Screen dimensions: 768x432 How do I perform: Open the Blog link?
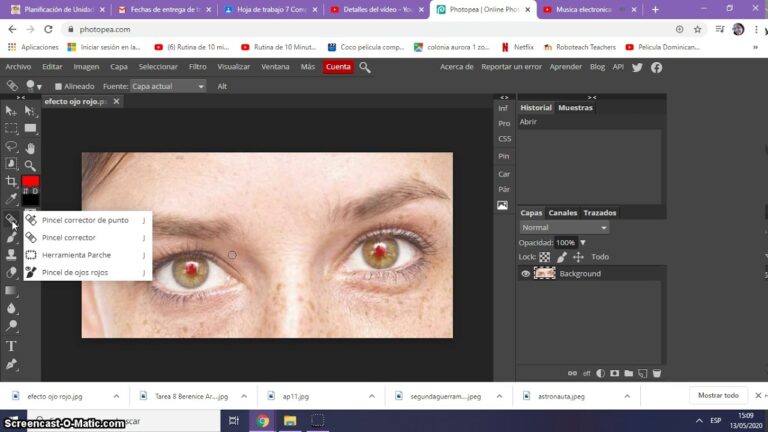pos(597,67)
